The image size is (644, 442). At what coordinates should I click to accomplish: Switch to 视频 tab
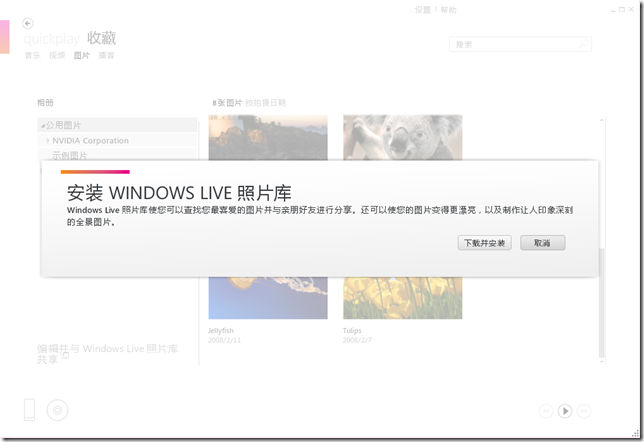point(57,55)
